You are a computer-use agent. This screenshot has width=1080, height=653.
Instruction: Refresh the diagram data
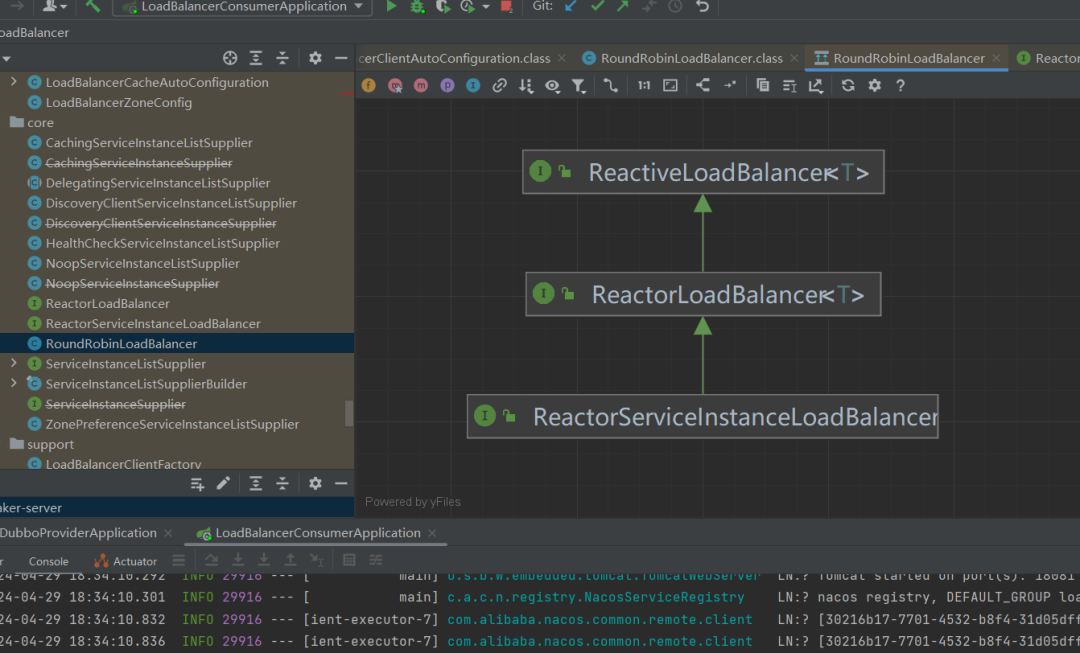tap(848, 86)
